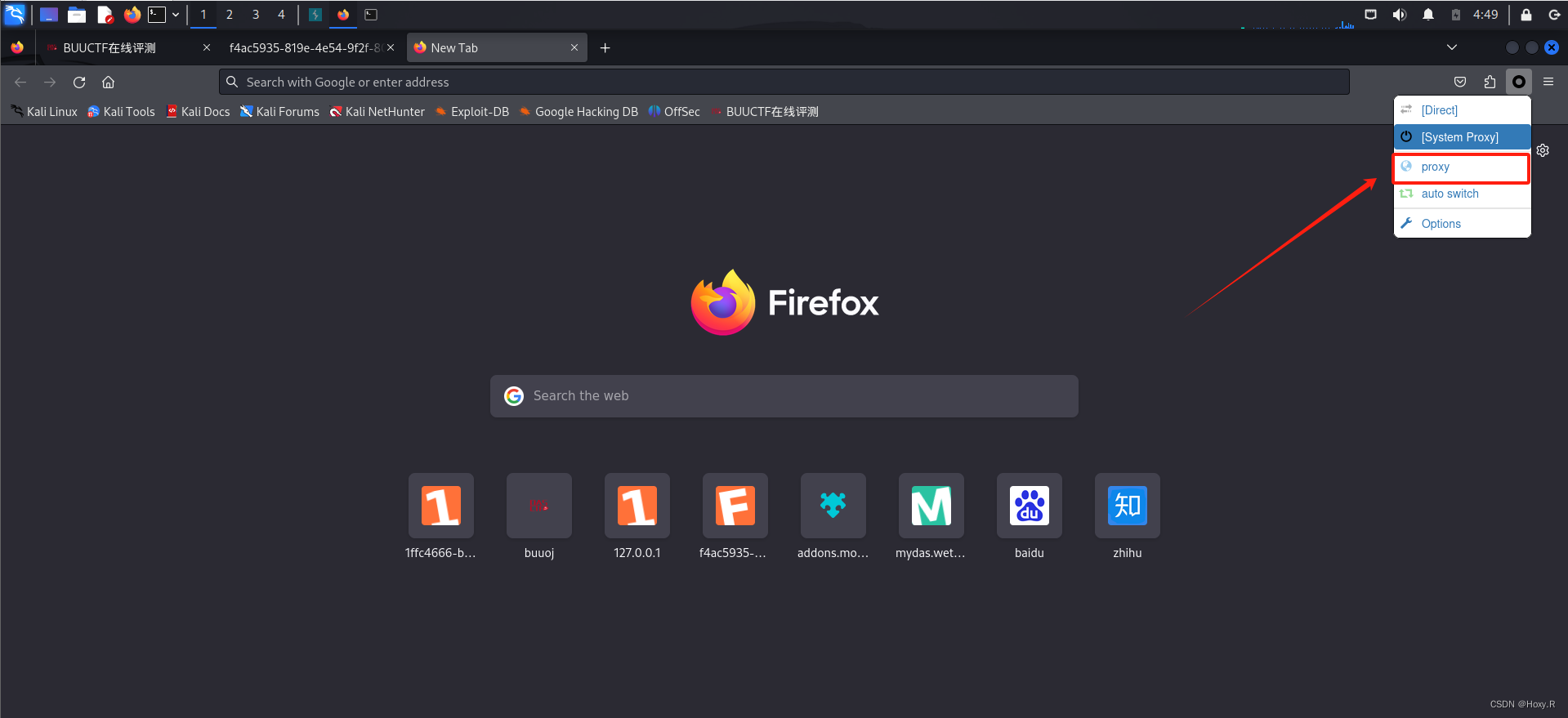Open the Kali NetHunter bookmark
1568x718 pixels.
[x=377, y=112]
